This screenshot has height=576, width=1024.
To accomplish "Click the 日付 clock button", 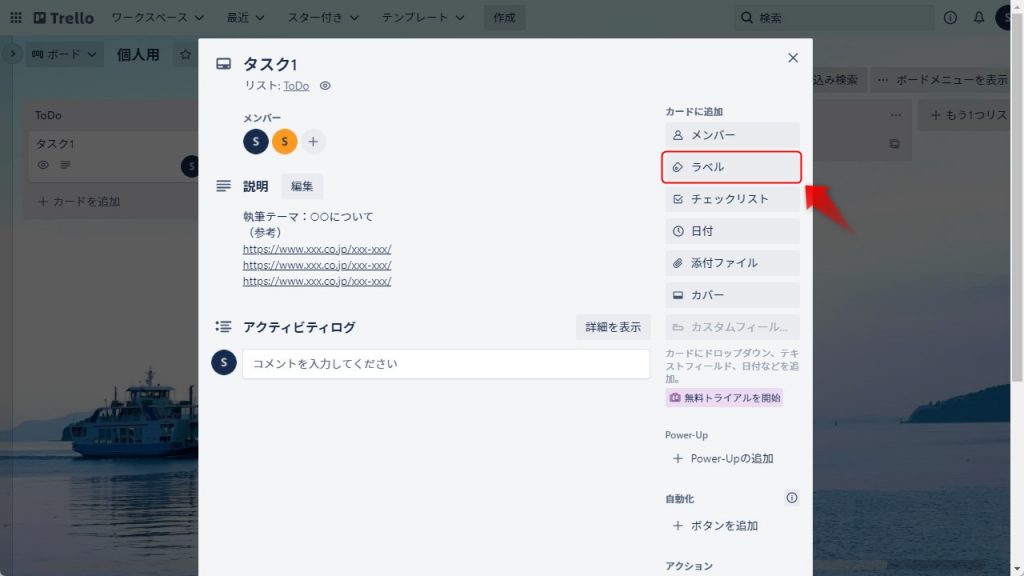I will click(x=732, y=231).
